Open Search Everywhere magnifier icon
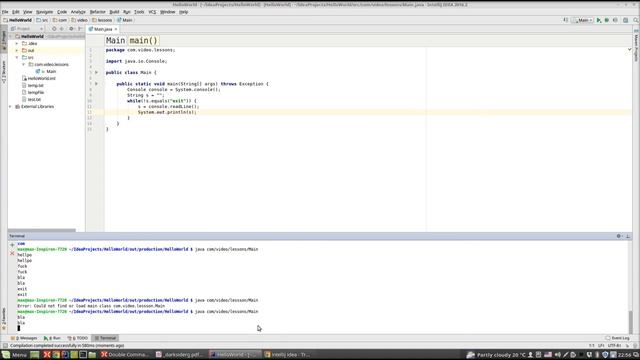640x360 pixels. point(636,20)
